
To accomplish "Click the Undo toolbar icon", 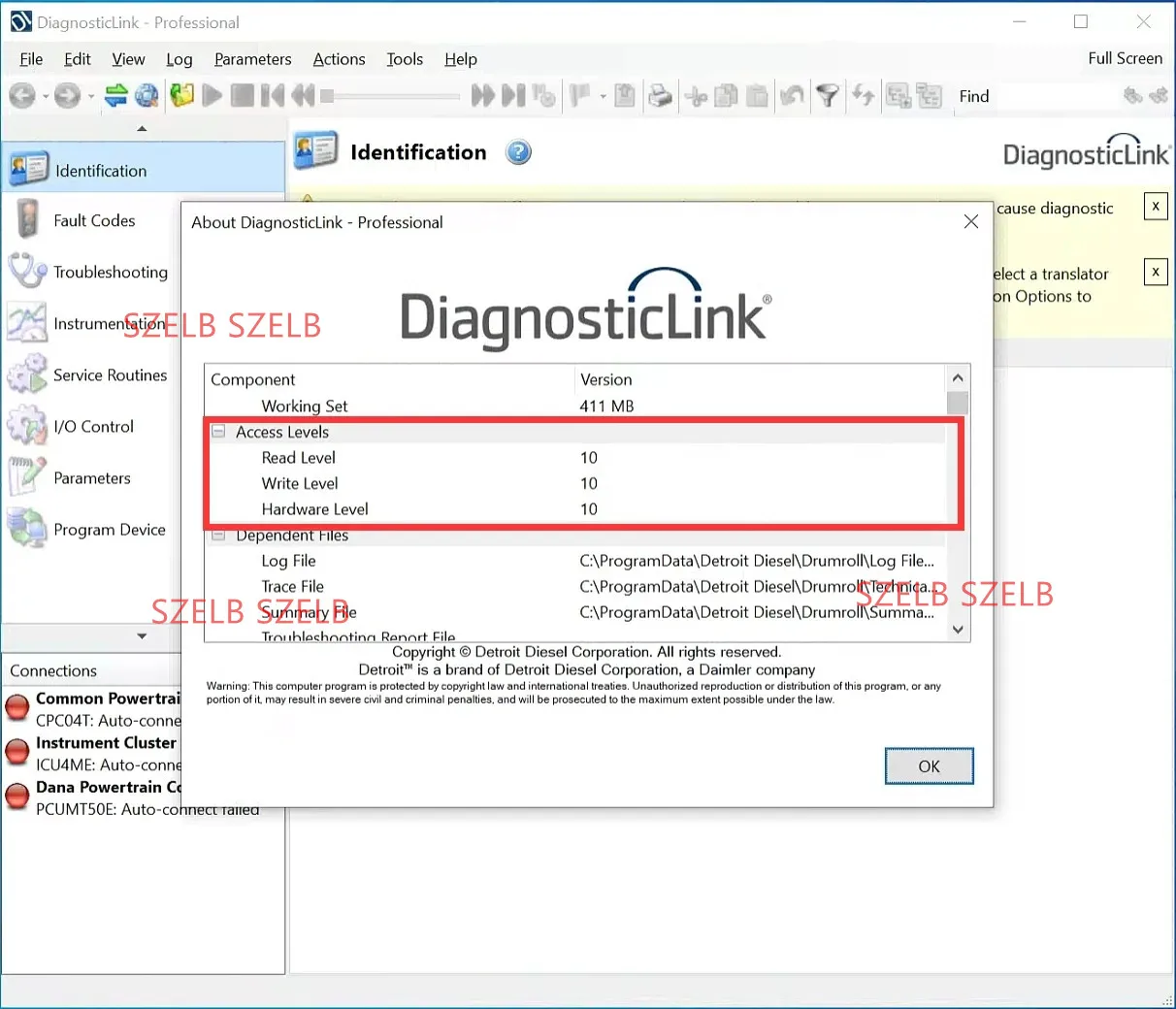I will [x=792, y=95].
